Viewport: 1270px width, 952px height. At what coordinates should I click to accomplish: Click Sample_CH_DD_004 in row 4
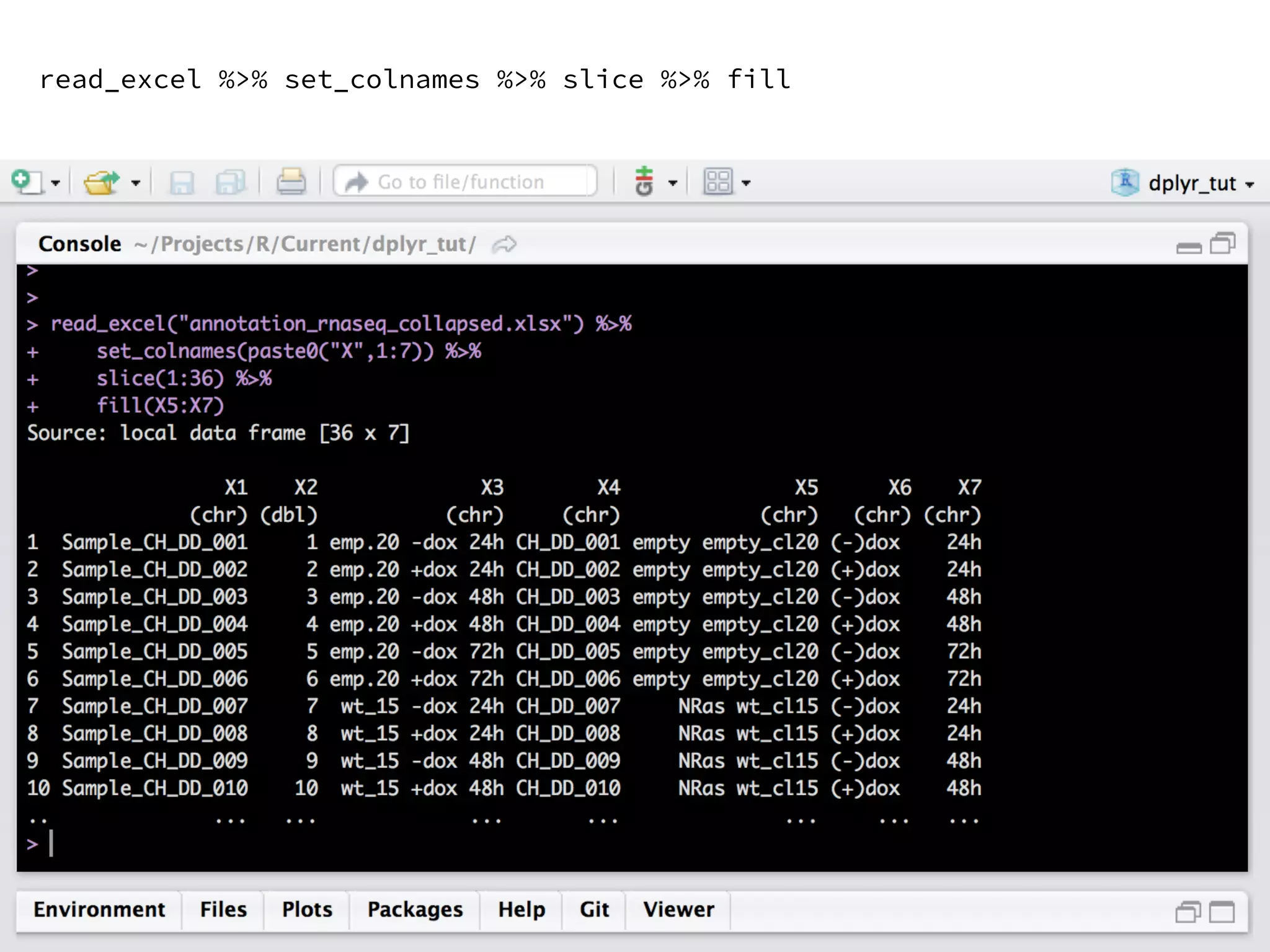point(155,625)
